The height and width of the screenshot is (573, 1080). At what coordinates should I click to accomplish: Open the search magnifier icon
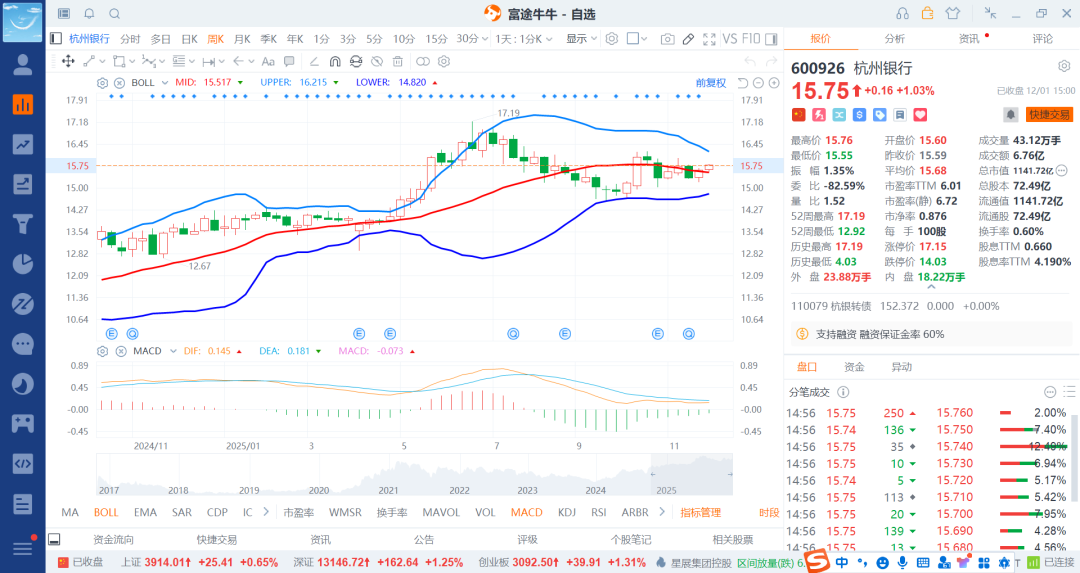115,13
